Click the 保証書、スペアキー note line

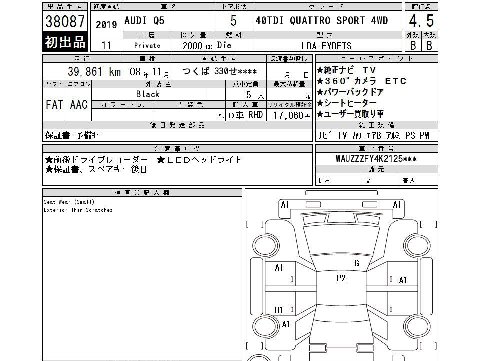pyautogui.click(x=96, y=170)
